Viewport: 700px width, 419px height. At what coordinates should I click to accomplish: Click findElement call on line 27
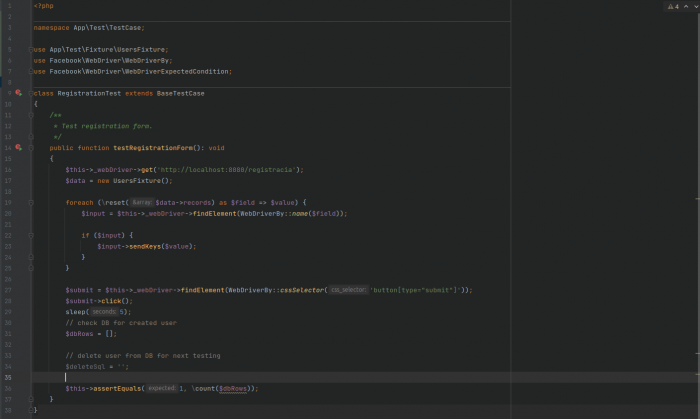[x=202, y=290]
